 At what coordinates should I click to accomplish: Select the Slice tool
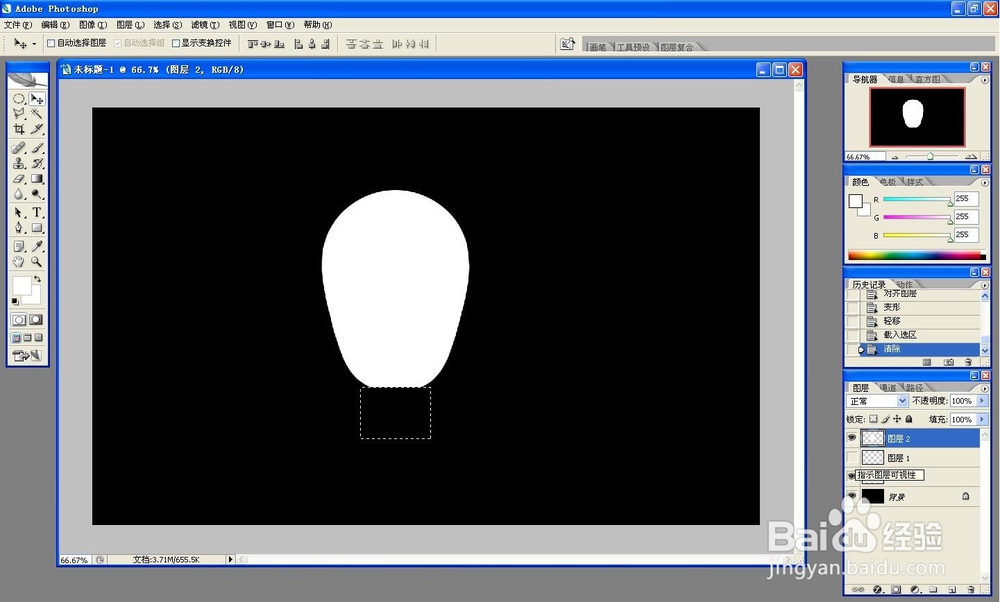coord(36,129)
